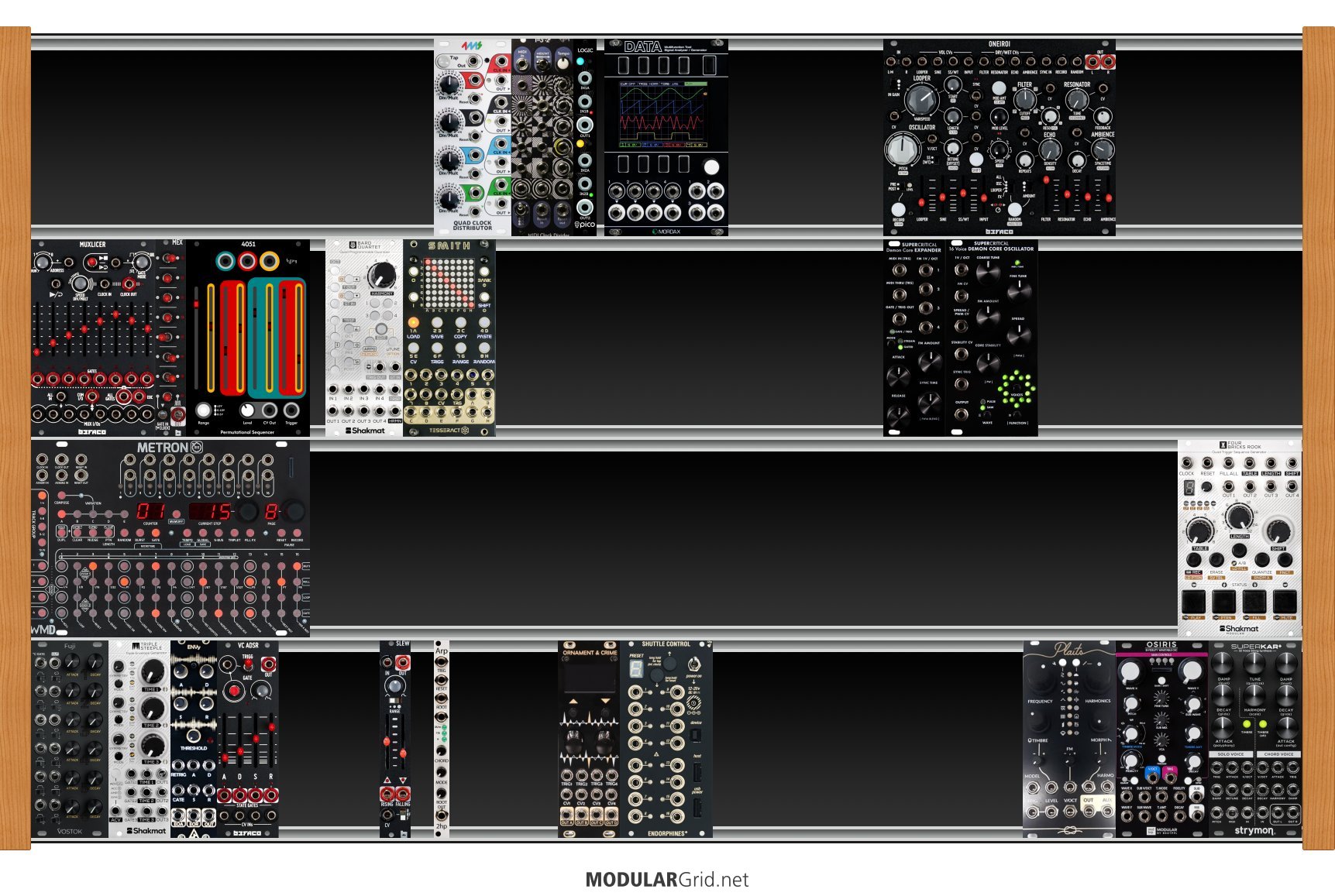This screenshot has width=1335, height=896.
Task: Click the green Voices LED ring
Action: point(1017,388)
